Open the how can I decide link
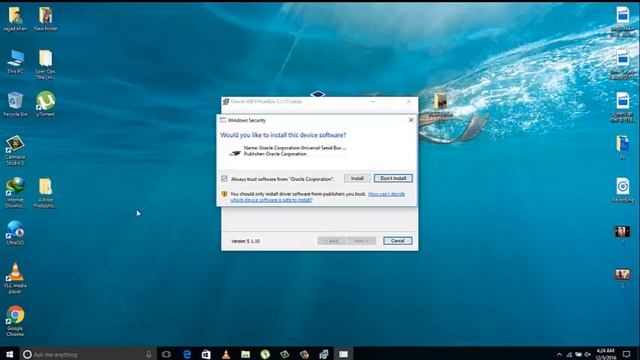 pyautogui.click(x=318, y=197)
